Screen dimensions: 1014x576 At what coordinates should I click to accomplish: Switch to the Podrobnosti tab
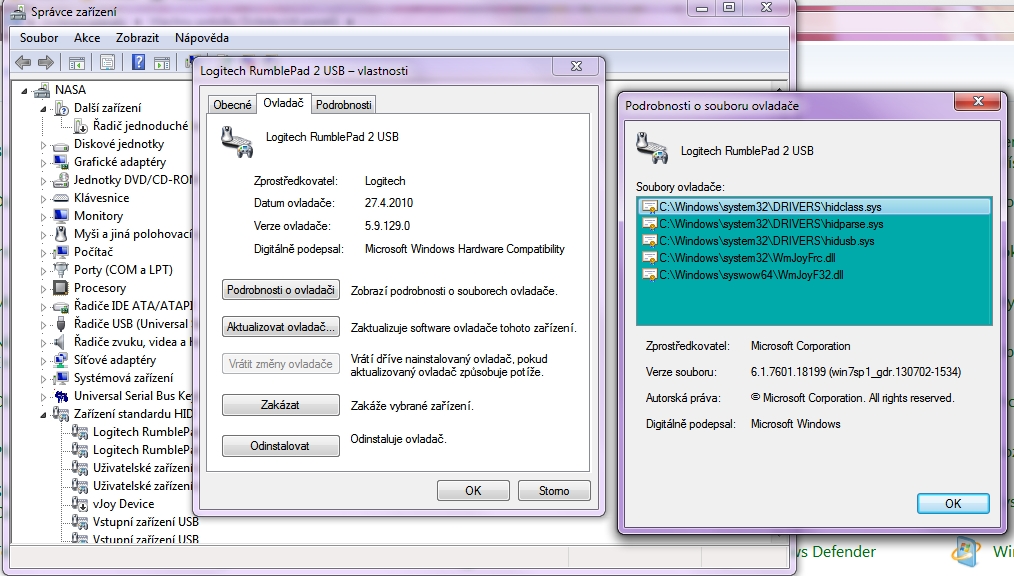pos(343,105)
